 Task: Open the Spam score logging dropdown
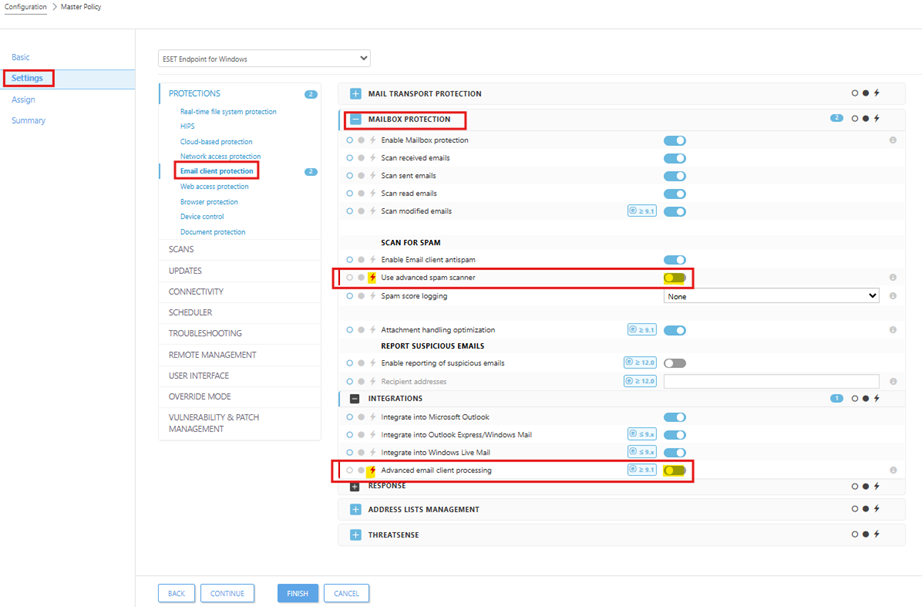pos(771,296)
